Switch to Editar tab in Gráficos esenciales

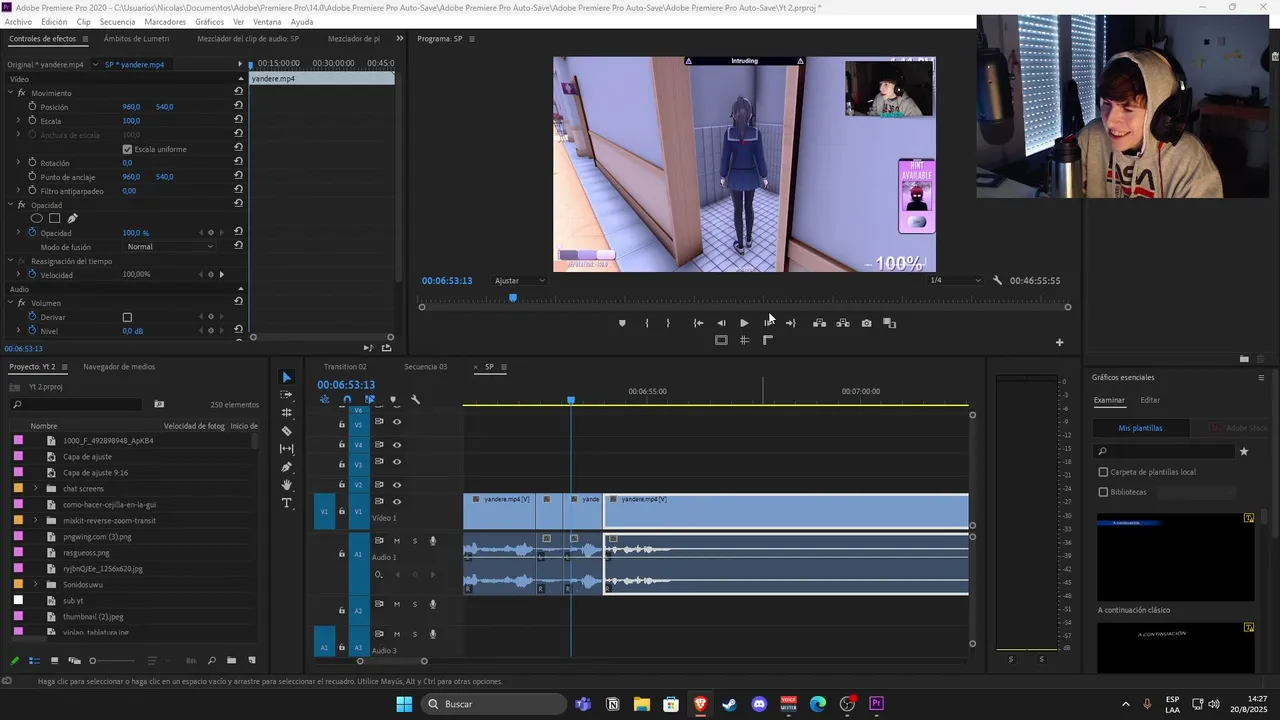click(x=1150, y=400)
